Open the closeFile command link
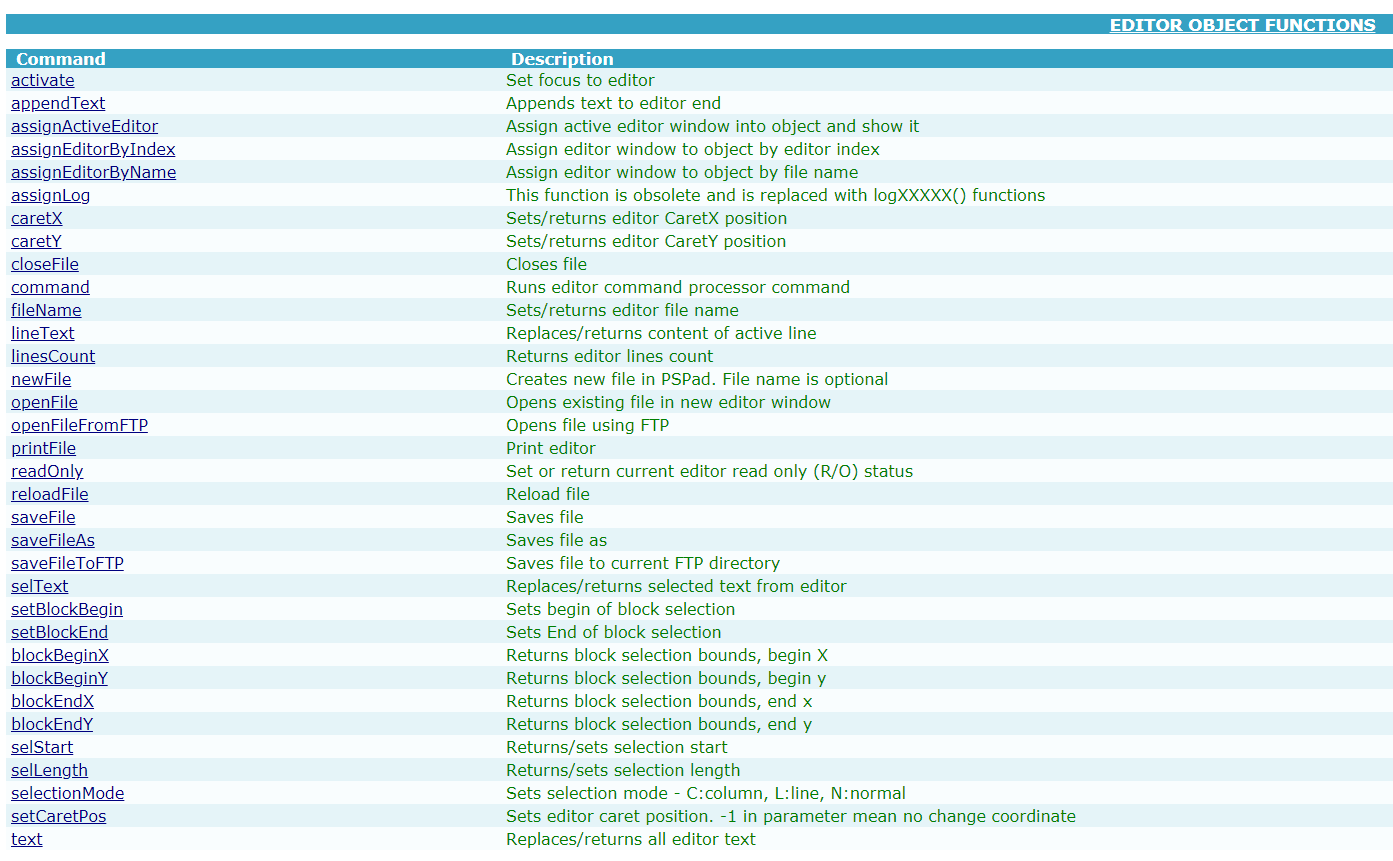Viewport: 1393px width, 861px height. point(45,264)
